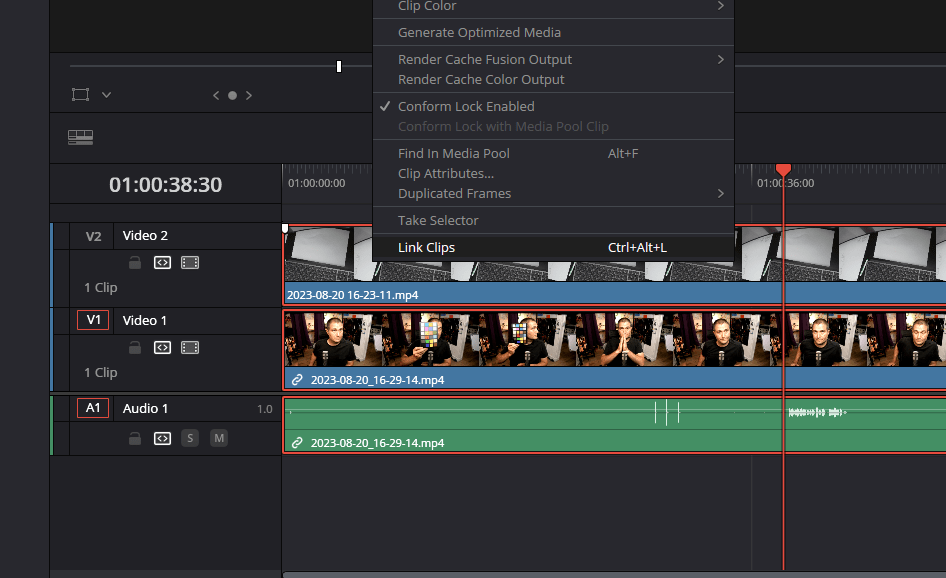Click the viewer scrubber playhead handle
This screenshot has width=946, height=578.
339,66
